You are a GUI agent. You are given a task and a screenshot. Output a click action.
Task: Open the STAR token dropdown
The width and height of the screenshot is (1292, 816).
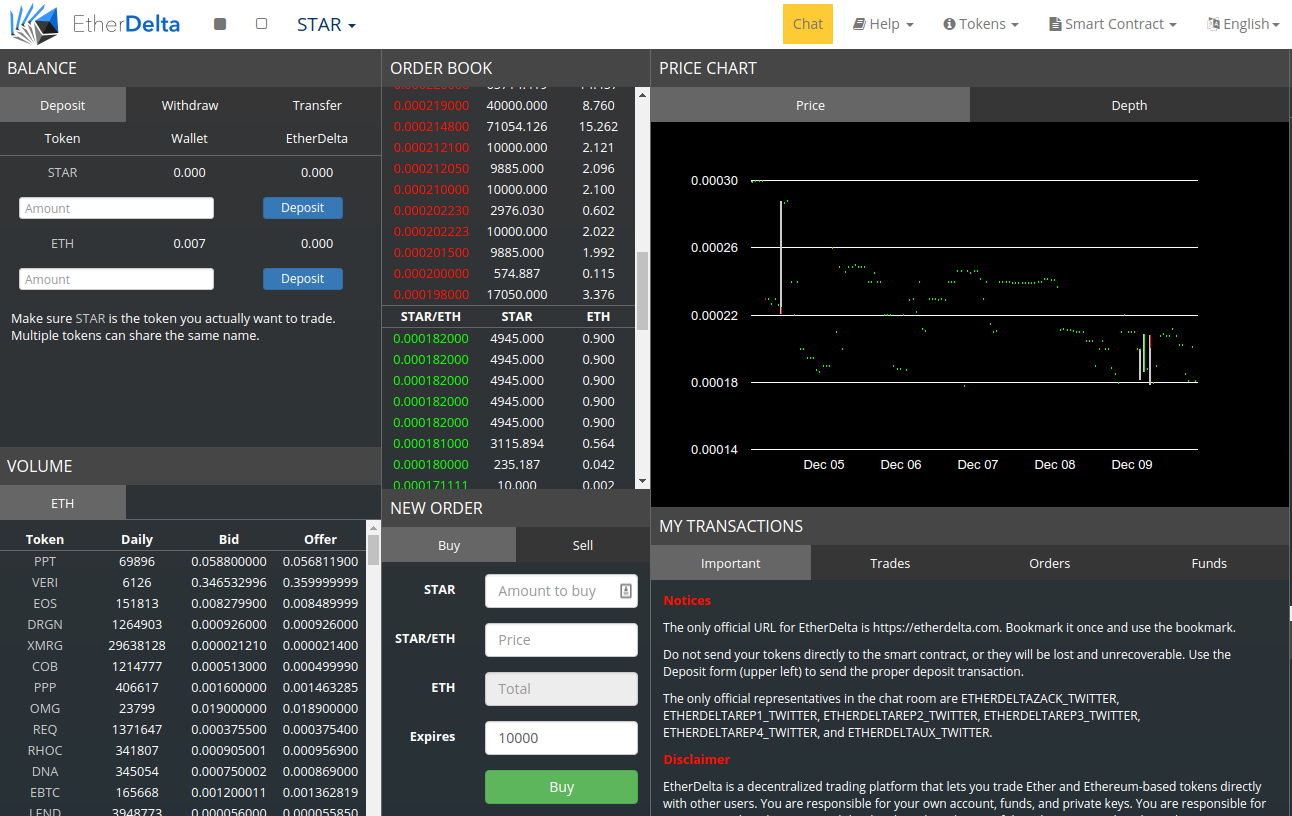326,24
